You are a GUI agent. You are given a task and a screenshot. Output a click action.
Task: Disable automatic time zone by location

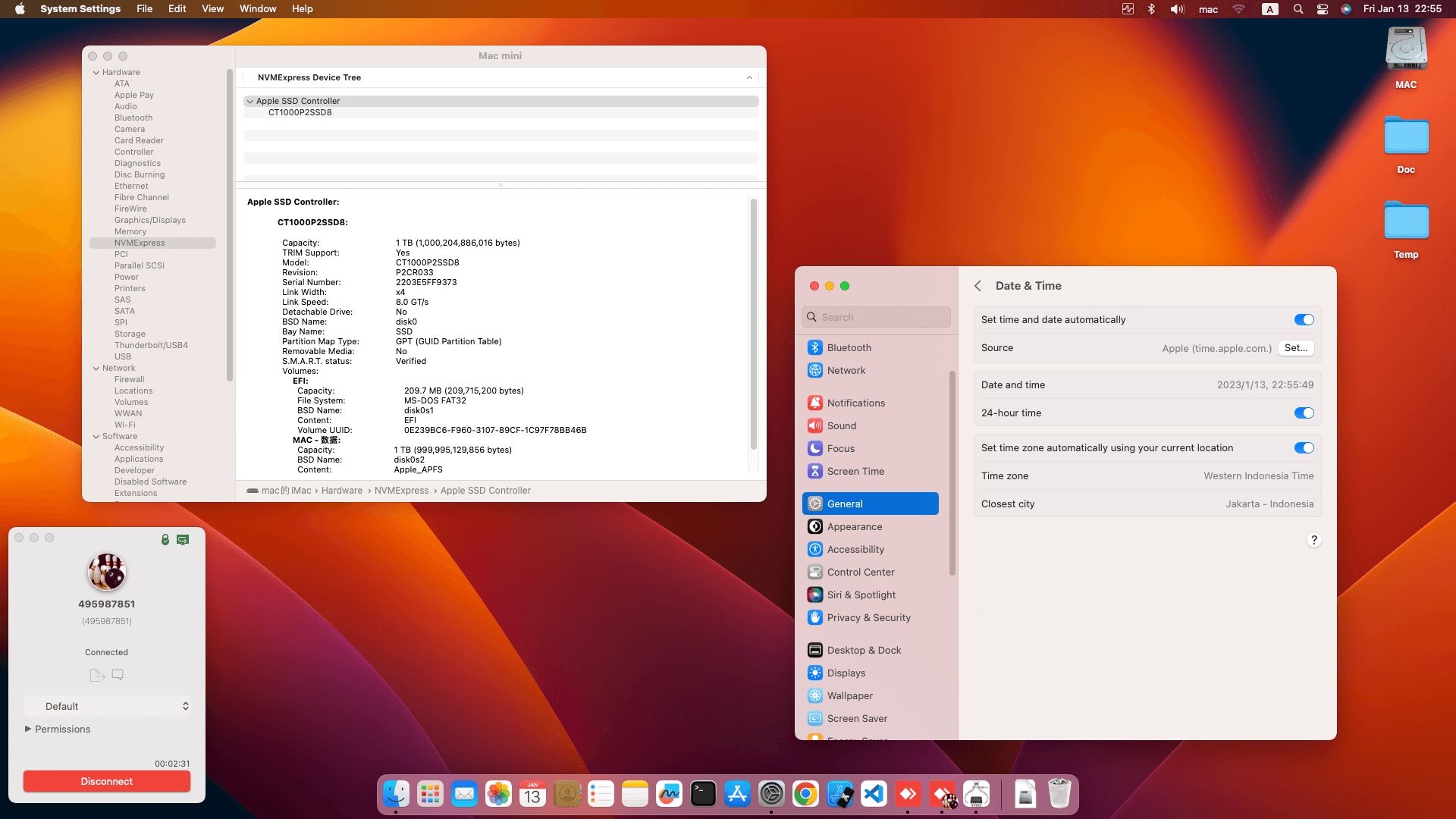[1304, 447]
